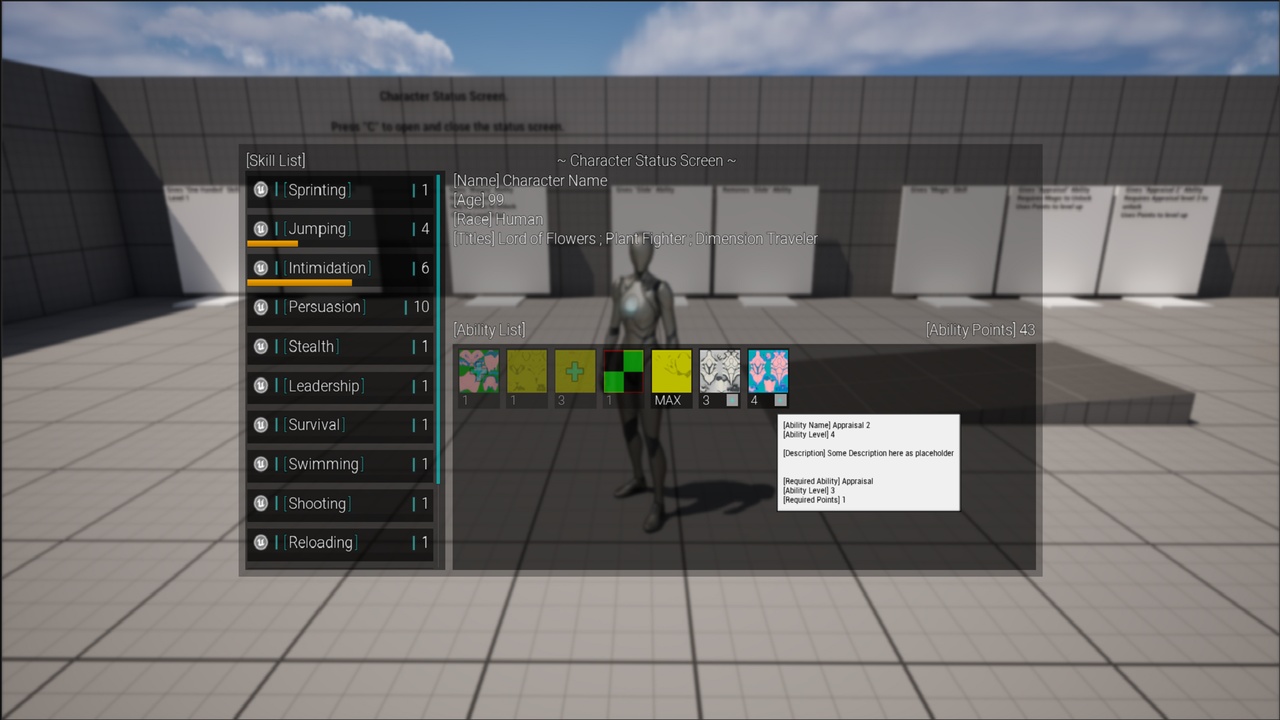Click the icon beside the Reloading skill
This screenshot has width=1280, height=720.
261,542
